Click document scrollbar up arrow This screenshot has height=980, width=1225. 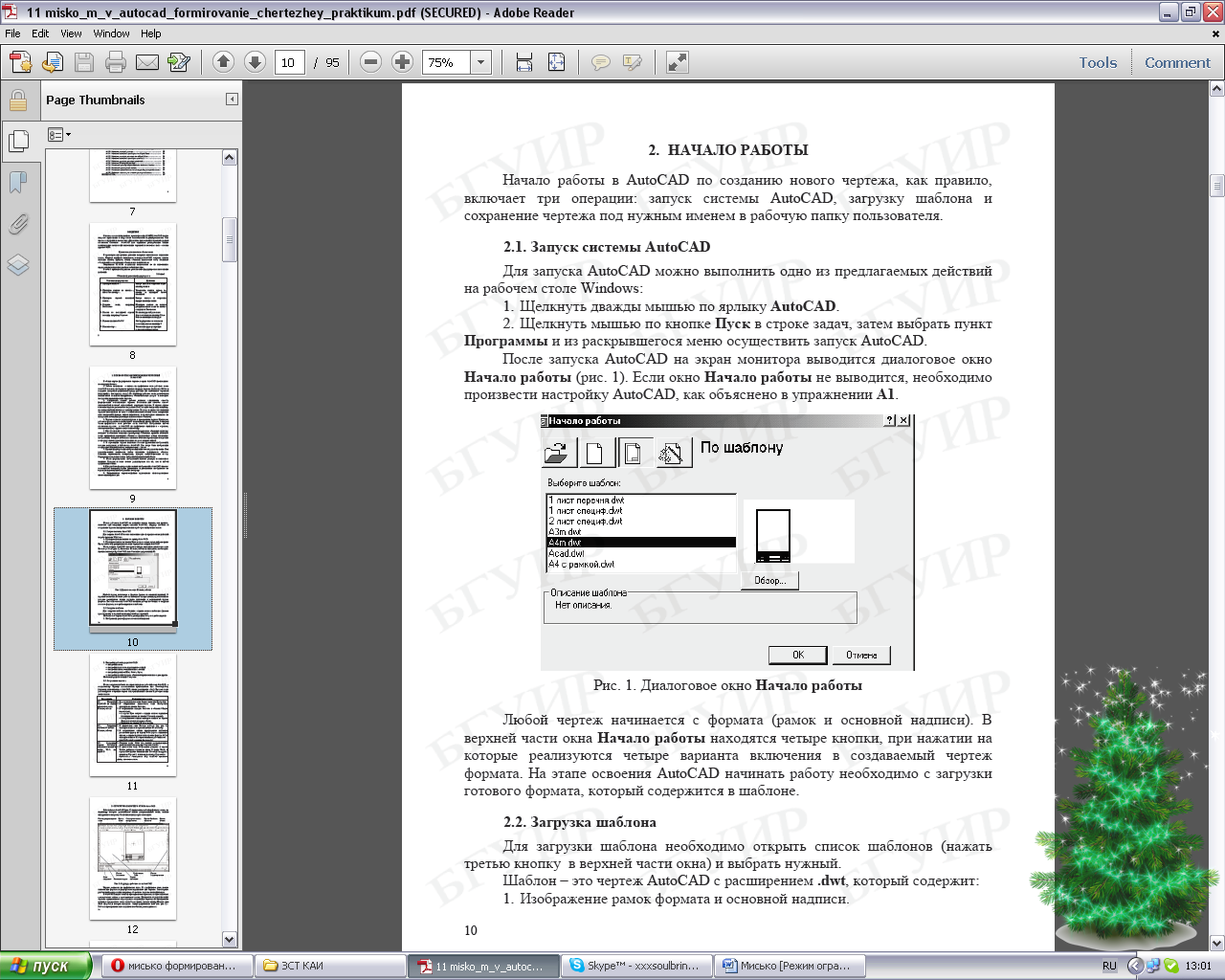pos(1216,89)
